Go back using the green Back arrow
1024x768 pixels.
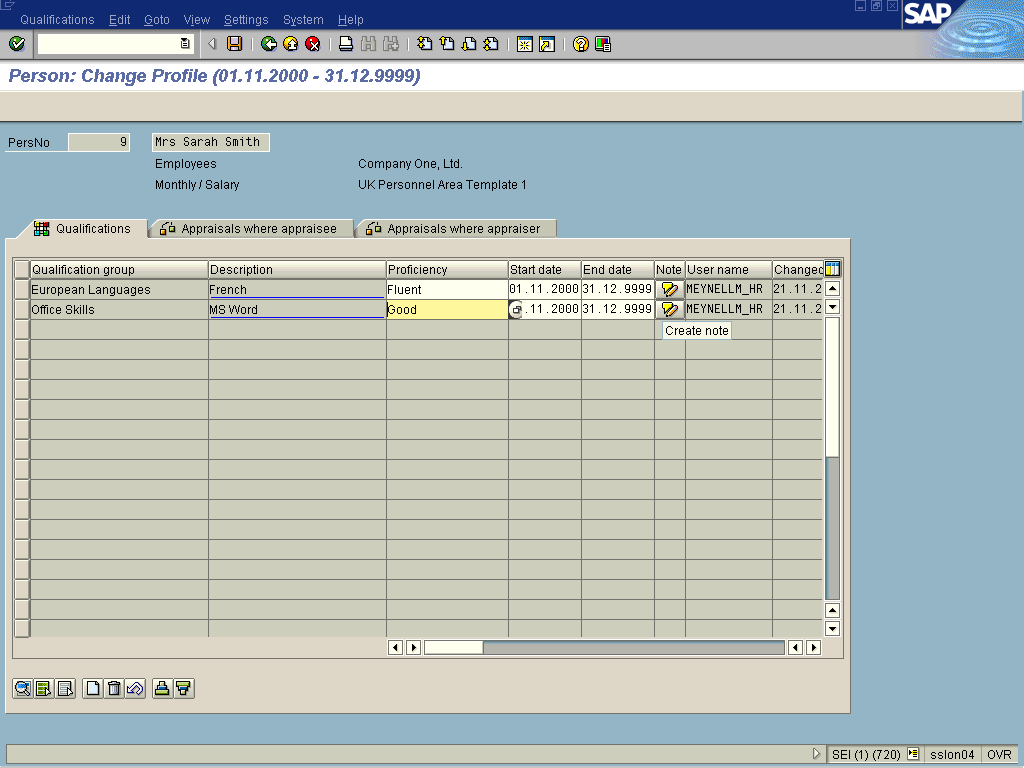coord(268,44)
